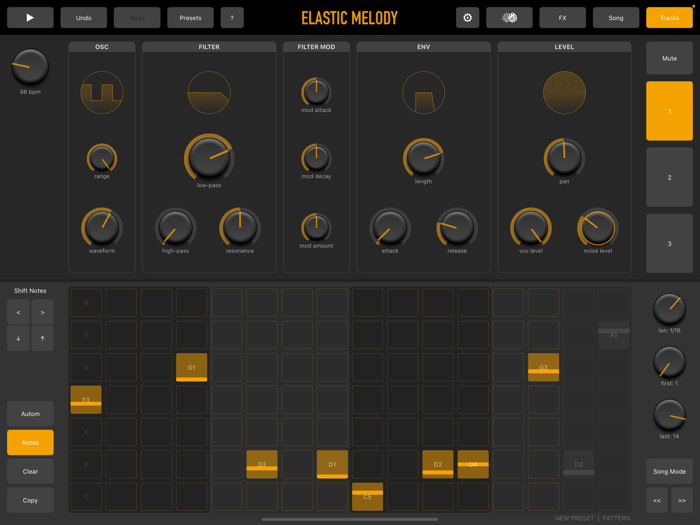Open help with the question mark button
700x525 pixels.
tap(232, 18)
